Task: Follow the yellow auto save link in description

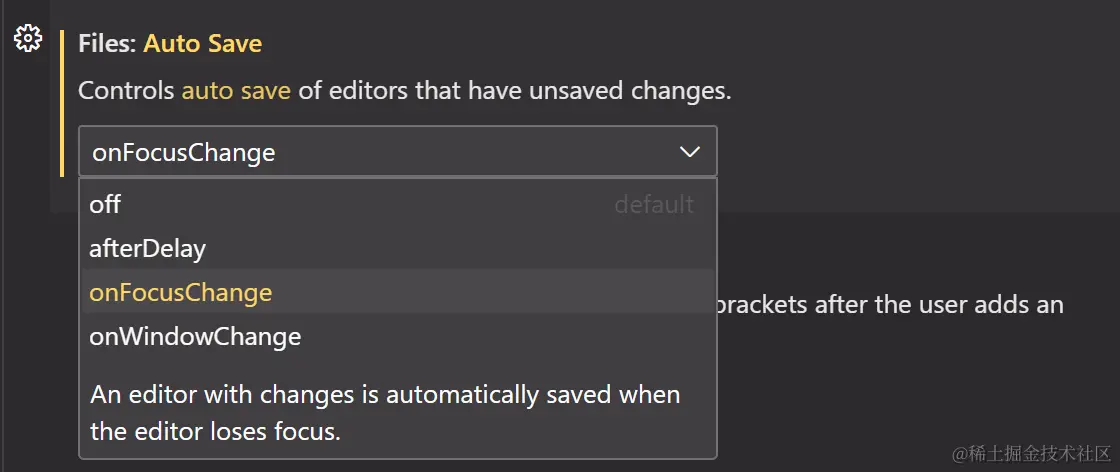Action: (x=236, y=91)
